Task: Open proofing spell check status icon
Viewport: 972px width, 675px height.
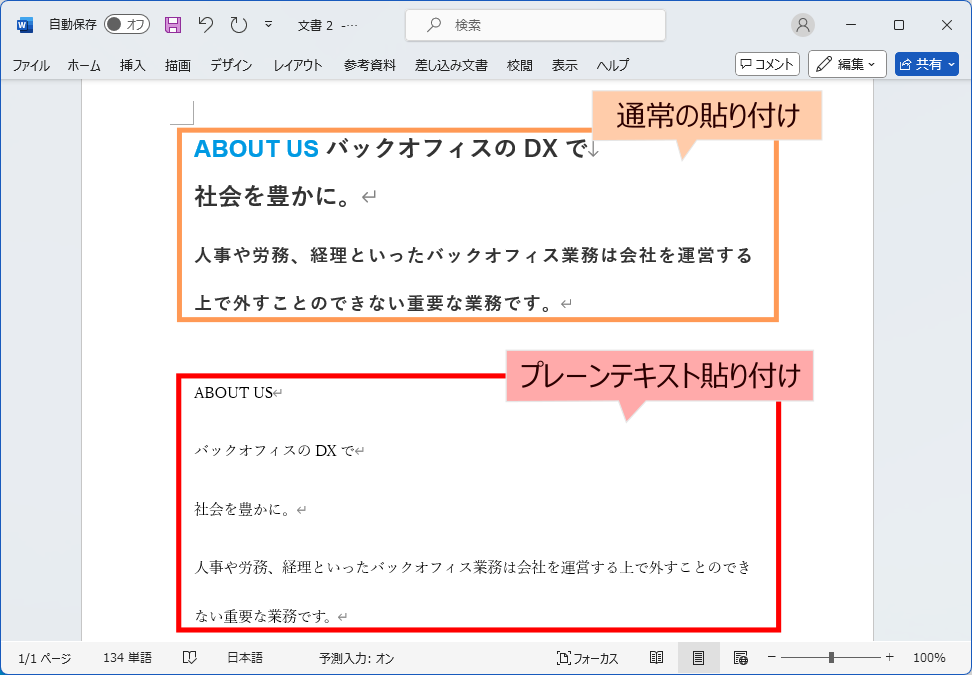Action: (189, 658)
